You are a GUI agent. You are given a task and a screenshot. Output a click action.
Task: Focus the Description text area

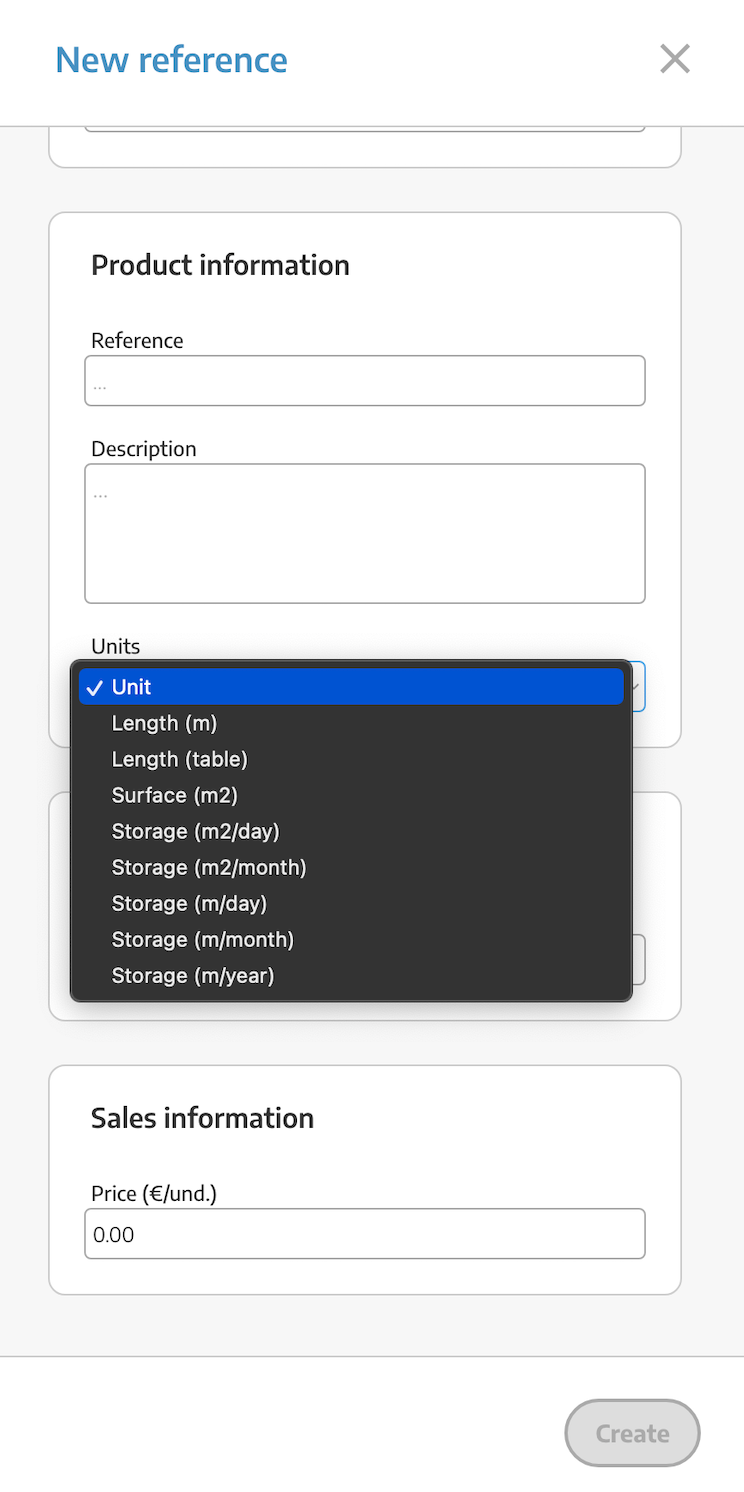click(365, 533)
